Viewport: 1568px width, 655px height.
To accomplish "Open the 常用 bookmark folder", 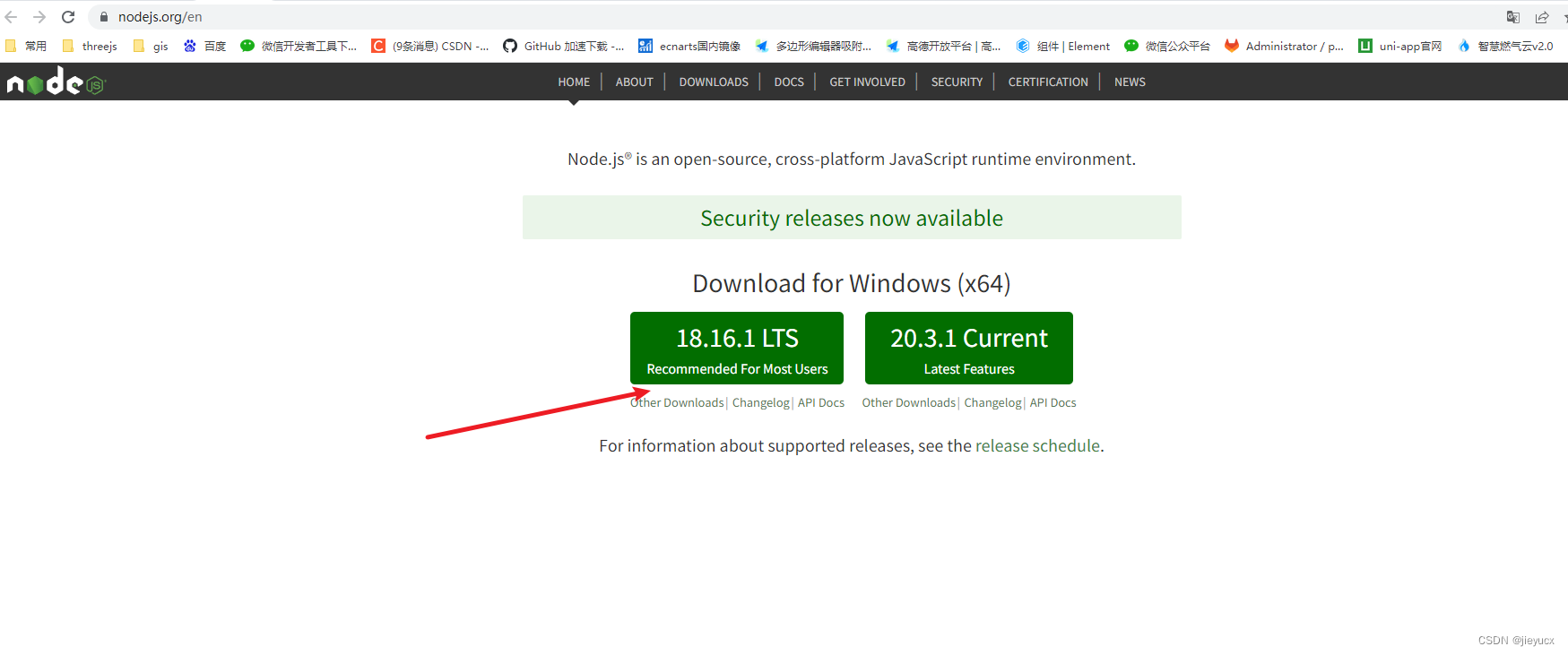I will [26, 46].
